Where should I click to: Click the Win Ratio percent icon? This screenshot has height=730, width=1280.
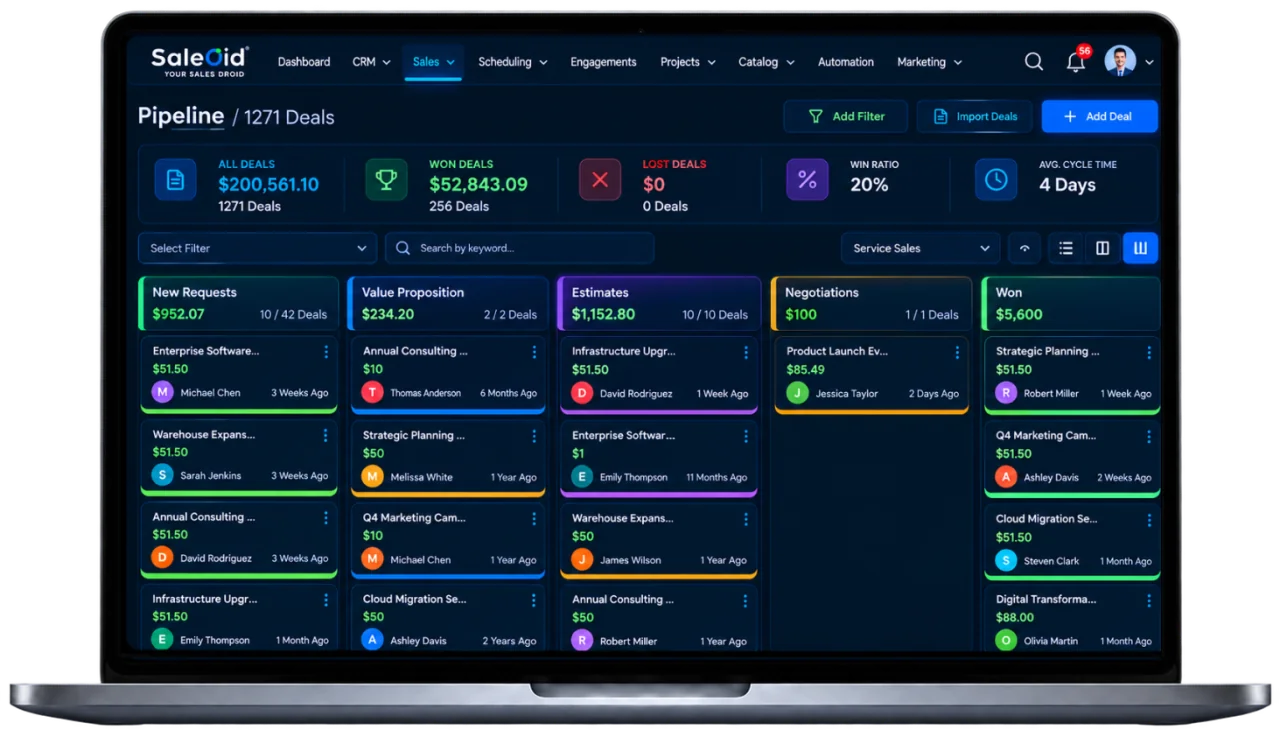[807, 180]
